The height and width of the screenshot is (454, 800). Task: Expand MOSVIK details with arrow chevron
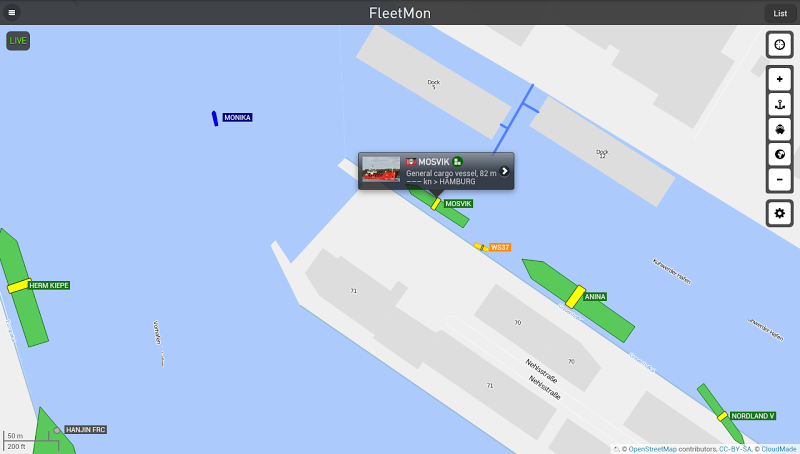click(504, 171)
